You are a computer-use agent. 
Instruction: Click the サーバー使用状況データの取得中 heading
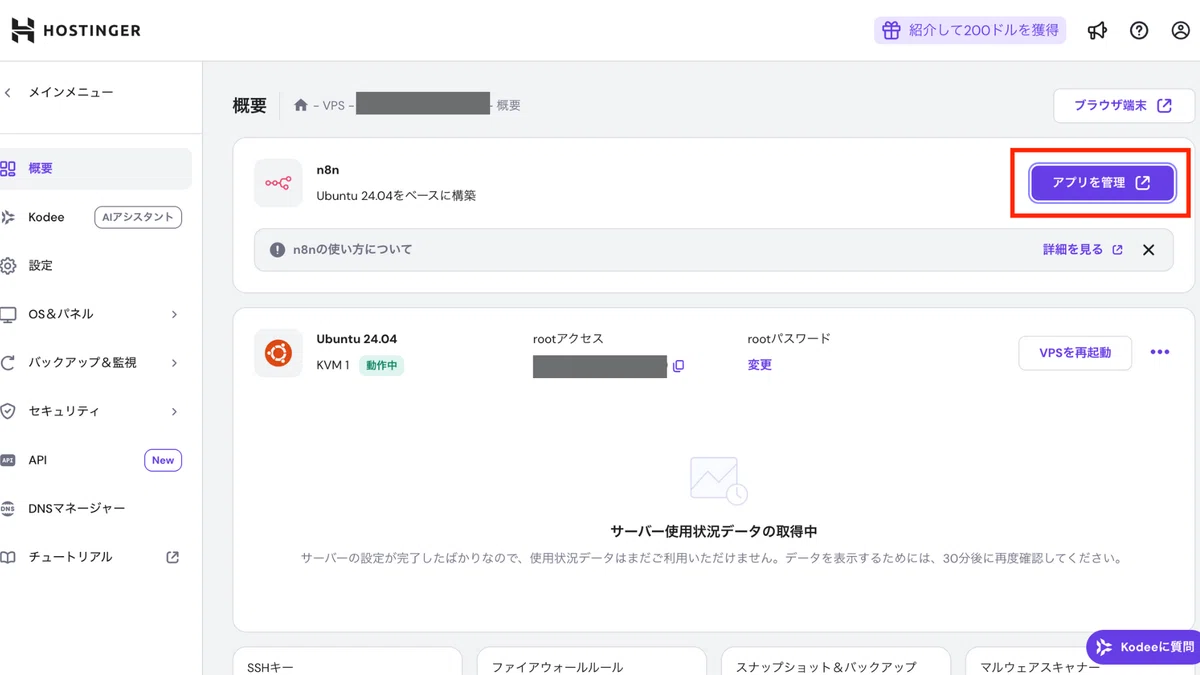pyautogui.click(x=714, y=531)
